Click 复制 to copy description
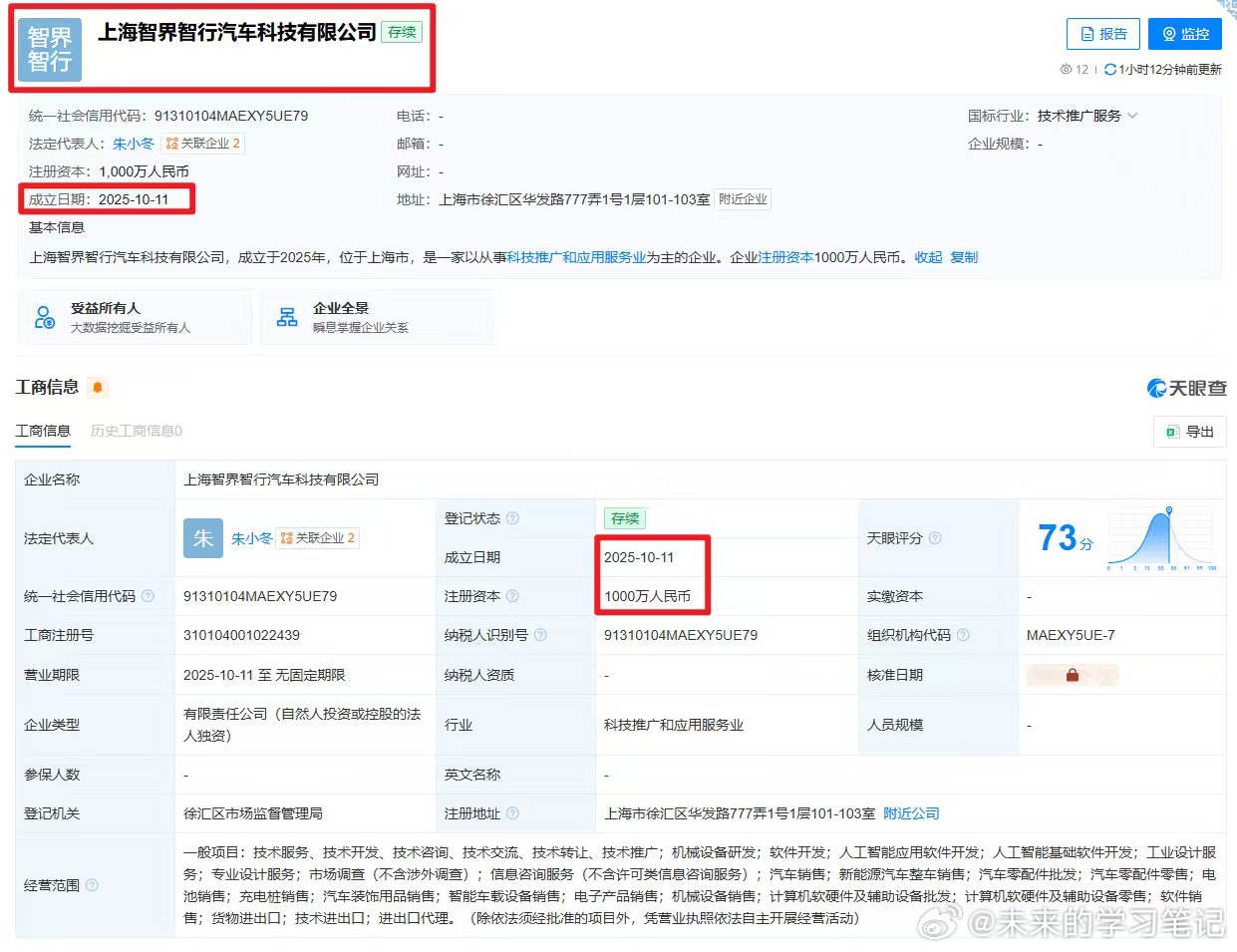This screenshot has width=1237, height=952. (x=964, y=257)
